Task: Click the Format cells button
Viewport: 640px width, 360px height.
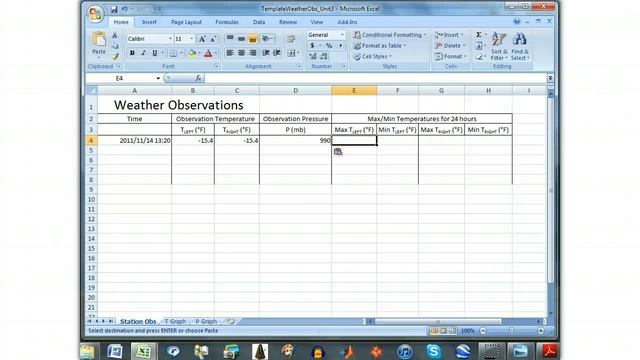Action: pyautogui.click(x=450, y=56)
